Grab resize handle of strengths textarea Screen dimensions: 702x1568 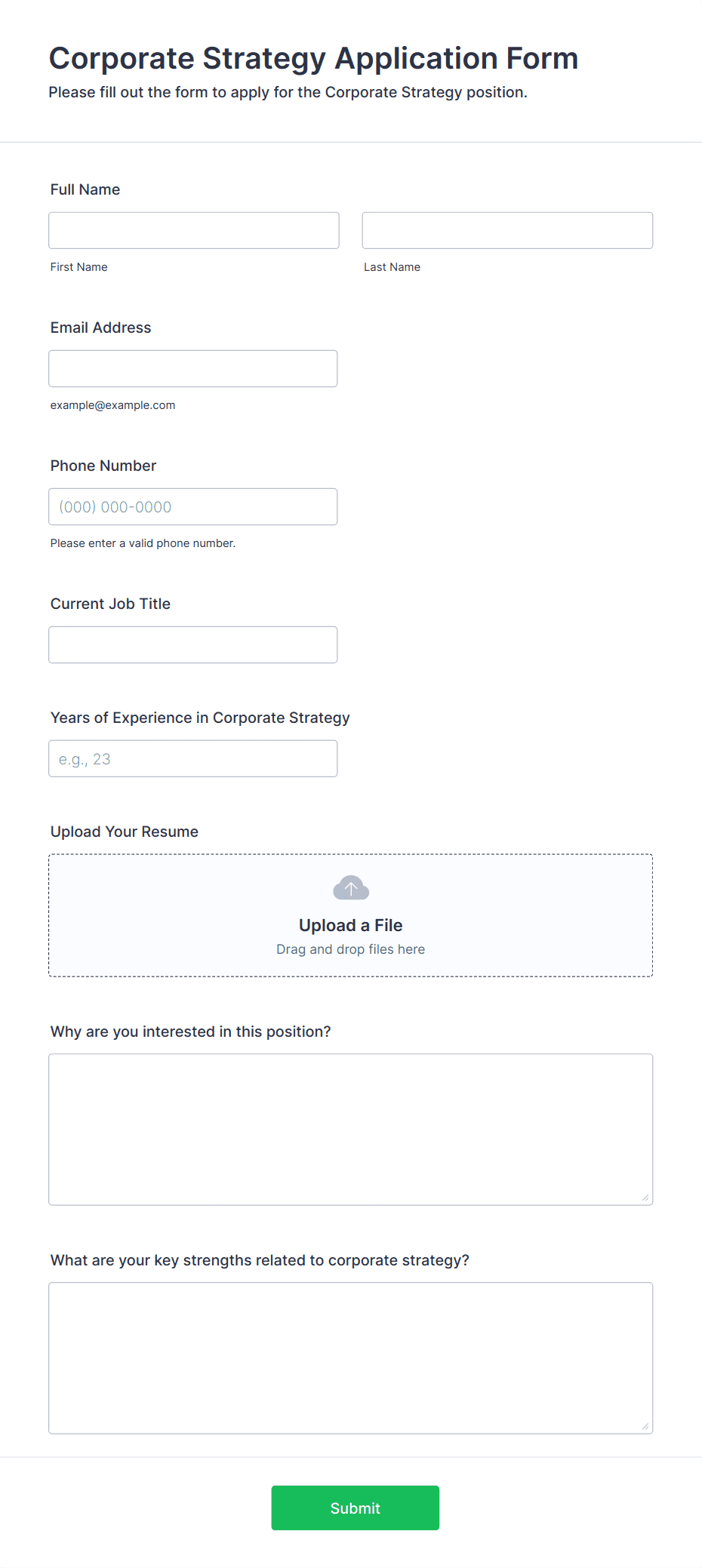click(645, 1426)
